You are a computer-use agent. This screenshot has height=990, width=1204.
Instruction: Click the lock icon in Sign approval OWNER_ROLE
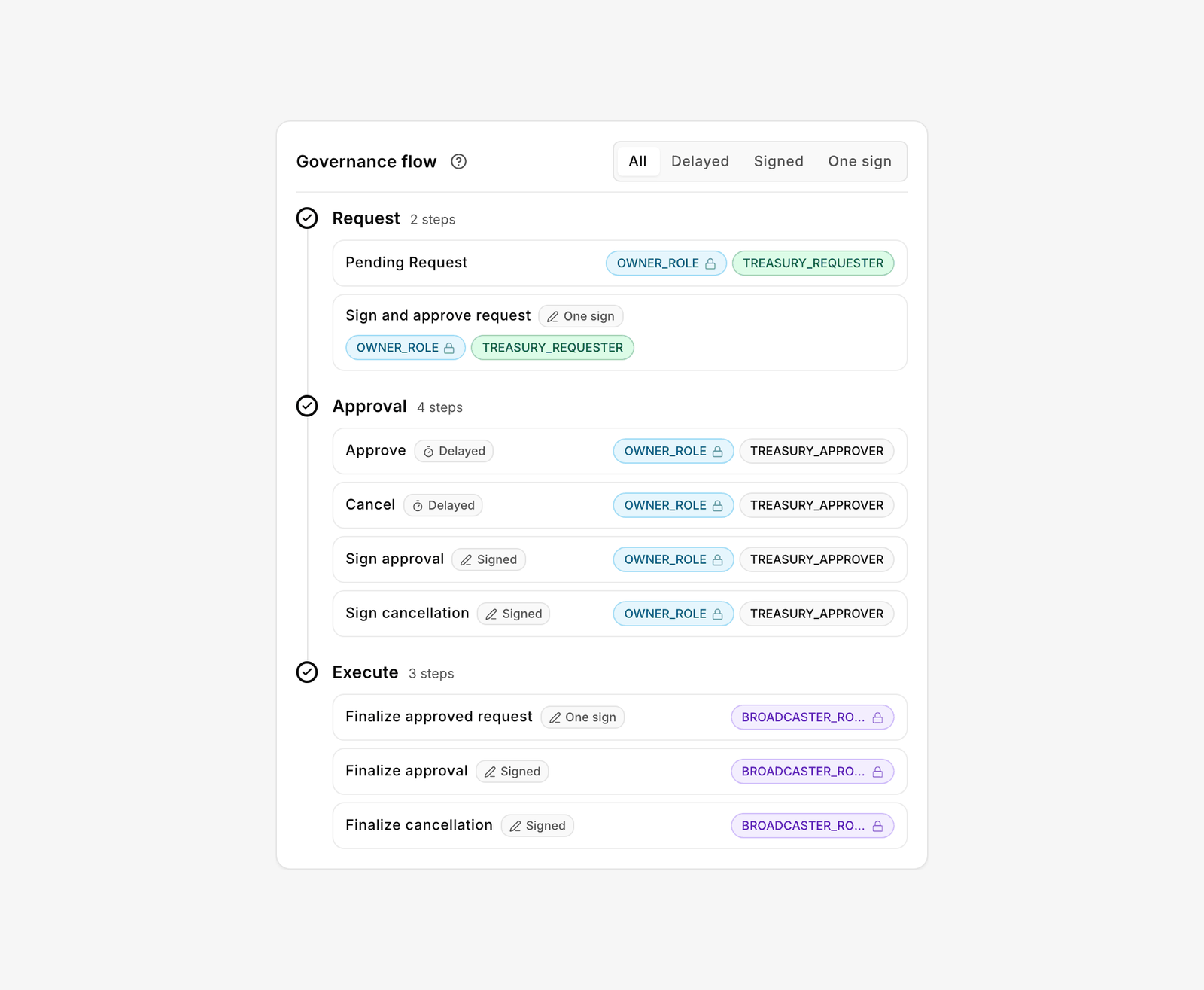pos(717,560)
